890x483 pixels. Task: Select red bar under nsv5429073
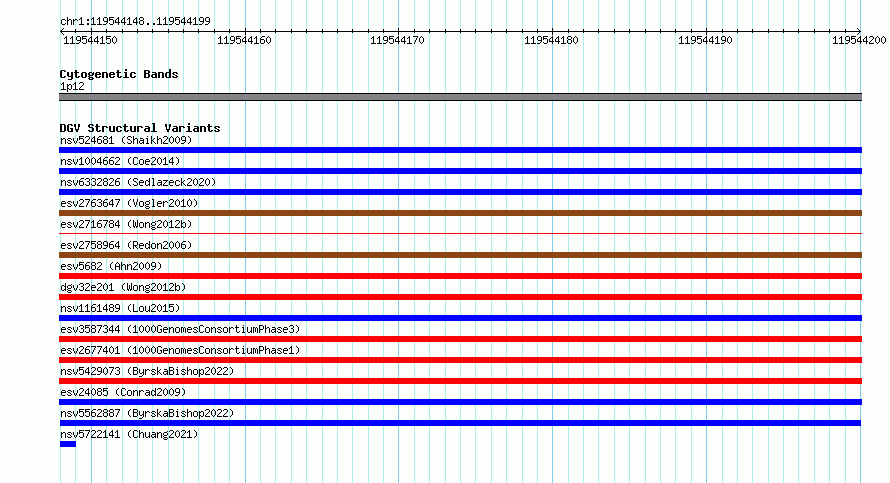460,381
